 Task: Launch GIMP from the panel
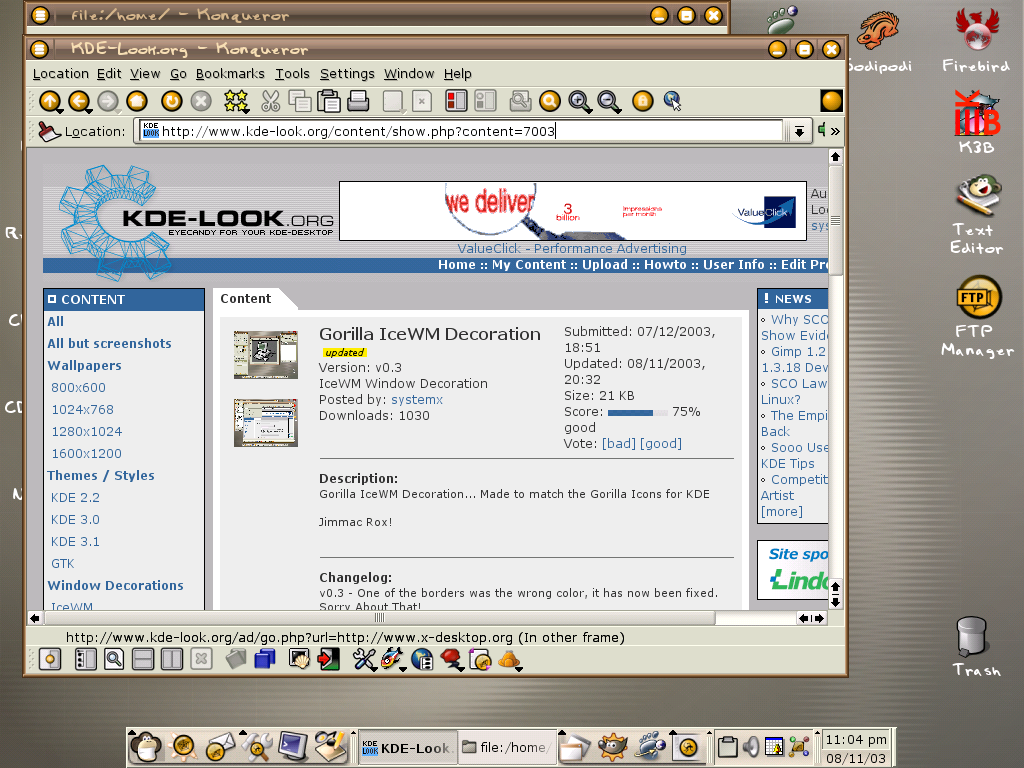(x=612, y=747)
